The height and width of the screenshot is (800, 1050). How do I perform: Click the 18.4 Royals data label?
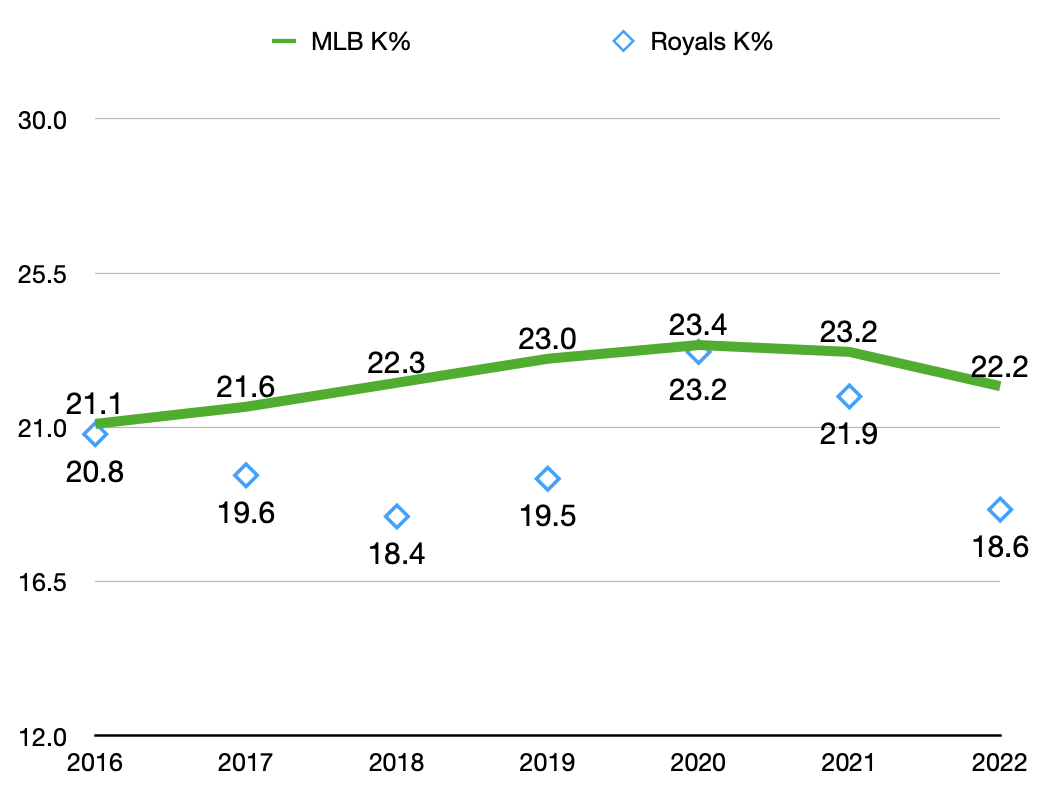pyautogui.click(x=396, y=553)
